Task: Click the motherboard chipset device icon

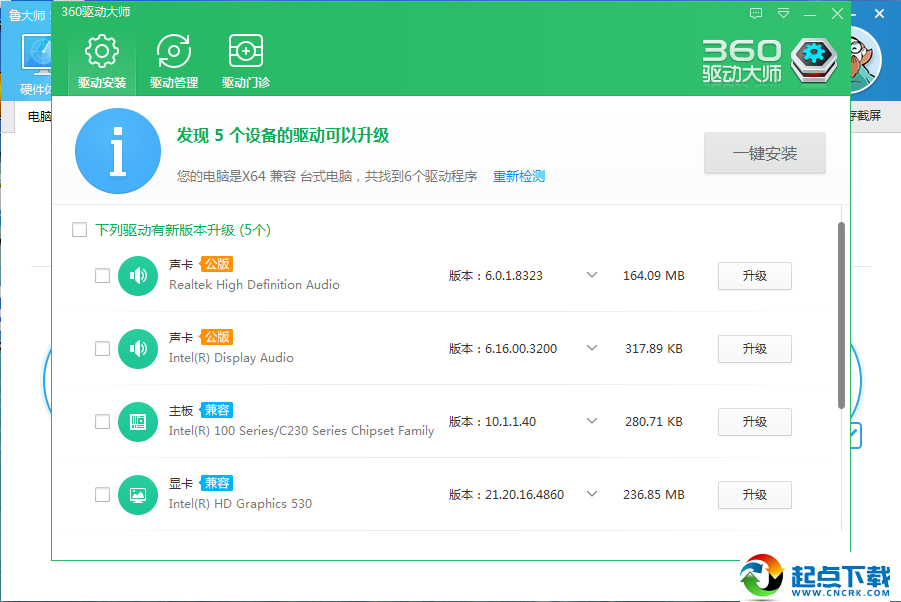Action: click(138, 422)
